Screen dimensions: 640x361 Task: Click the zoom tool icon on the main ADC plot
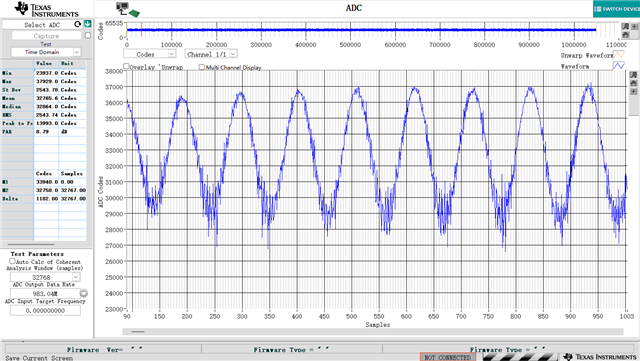(x=633, y=75)
